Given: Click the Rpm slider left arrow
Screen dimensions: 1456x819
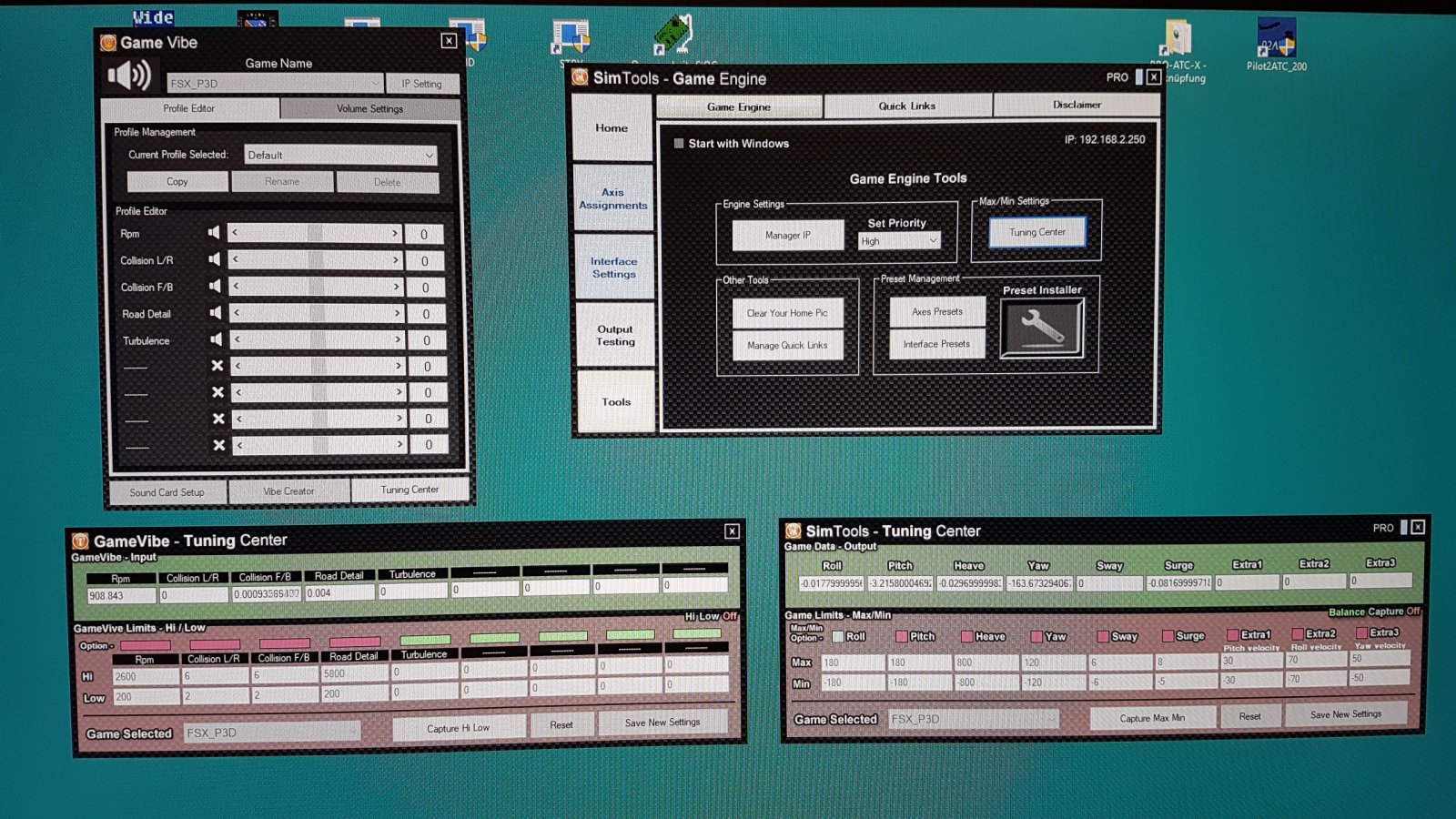Looking at the screenshot, I should point(235,233).
